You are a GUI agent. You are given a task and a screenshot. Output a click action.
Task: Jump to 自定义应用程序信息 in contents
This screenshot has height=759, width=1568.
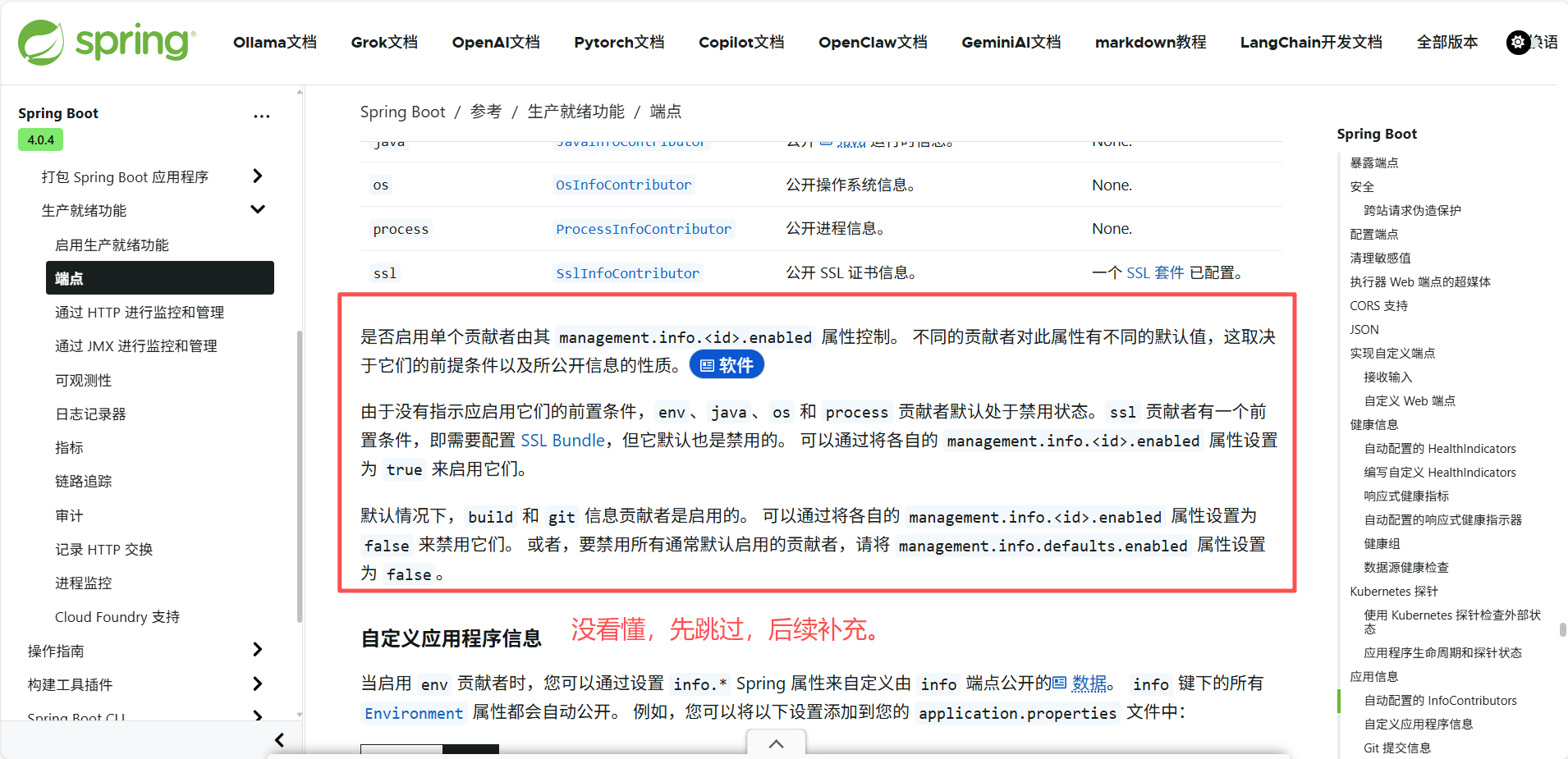(x=1418, y=724)
